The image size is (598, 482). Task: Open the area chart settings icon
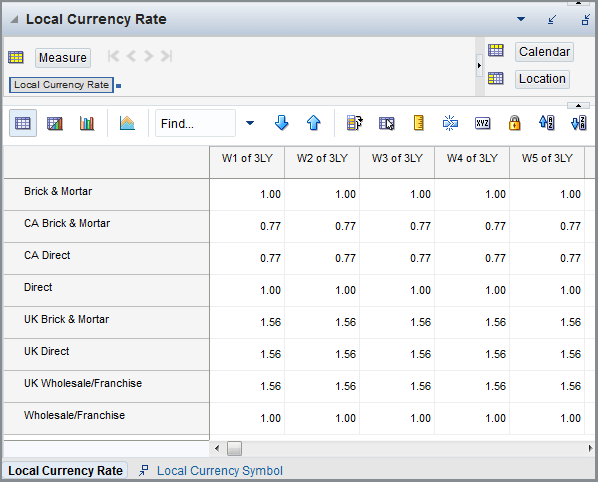[x=127, y=123]
